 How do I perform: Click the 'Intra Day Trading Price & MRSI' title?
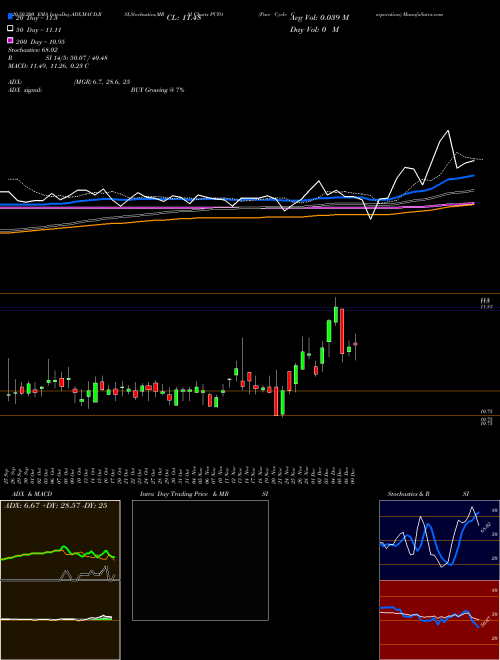[x=204, y=494]
